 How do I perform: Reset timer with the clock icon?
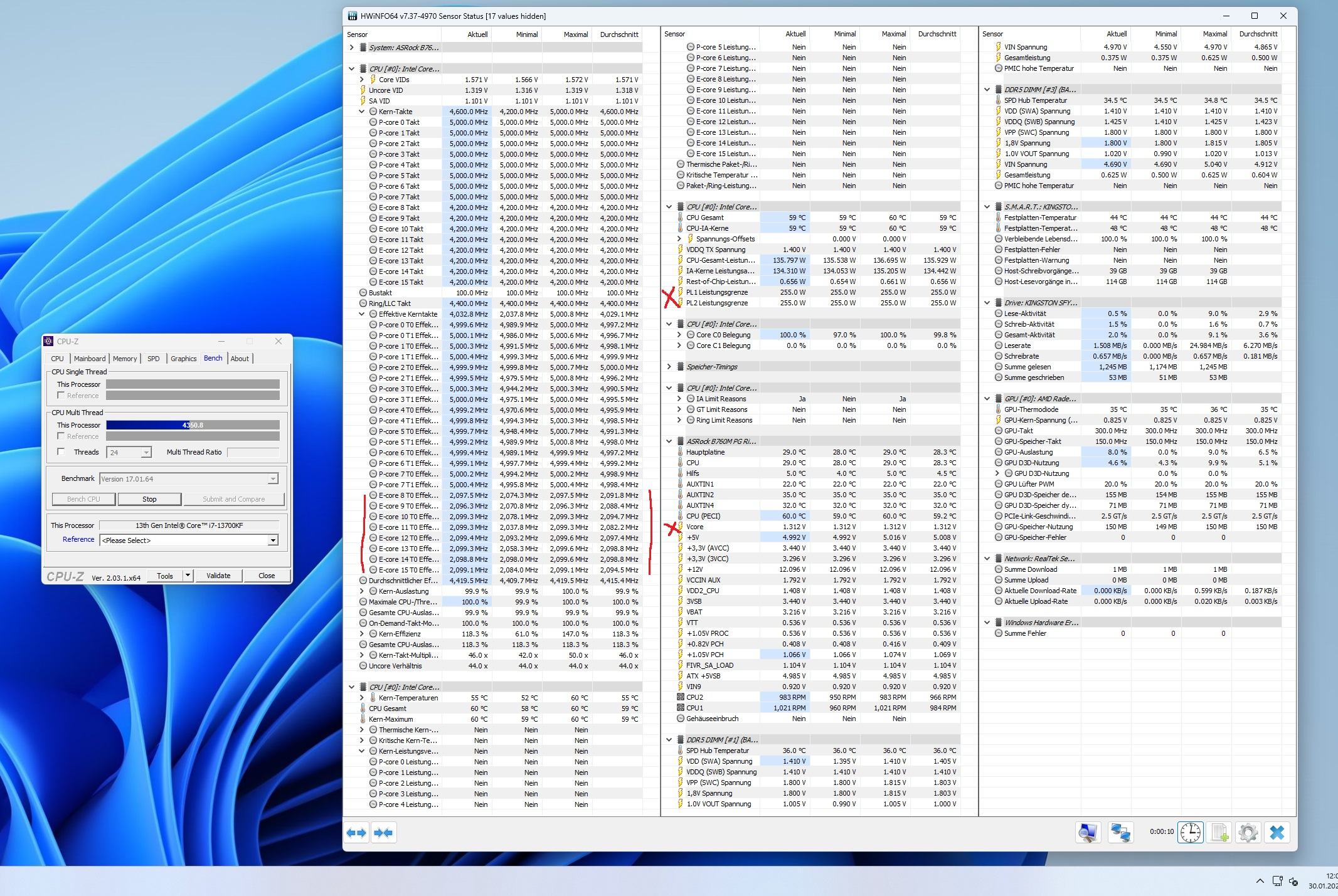(1190, 833)
